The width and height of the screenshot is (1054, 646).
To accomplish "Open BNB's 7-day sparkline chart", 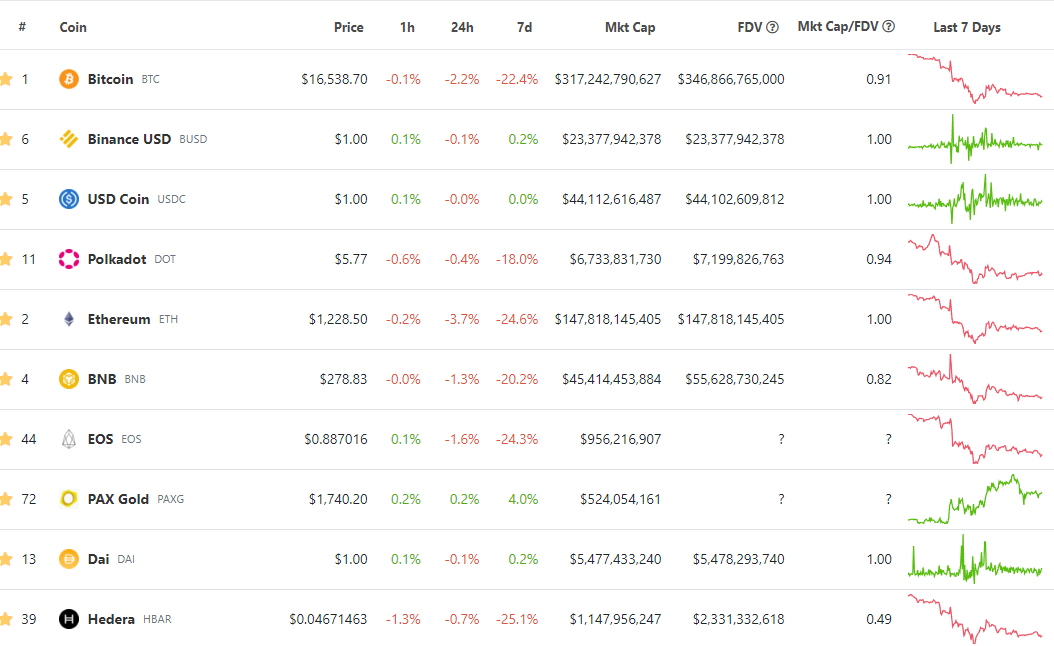I will [x=975, y=379].
